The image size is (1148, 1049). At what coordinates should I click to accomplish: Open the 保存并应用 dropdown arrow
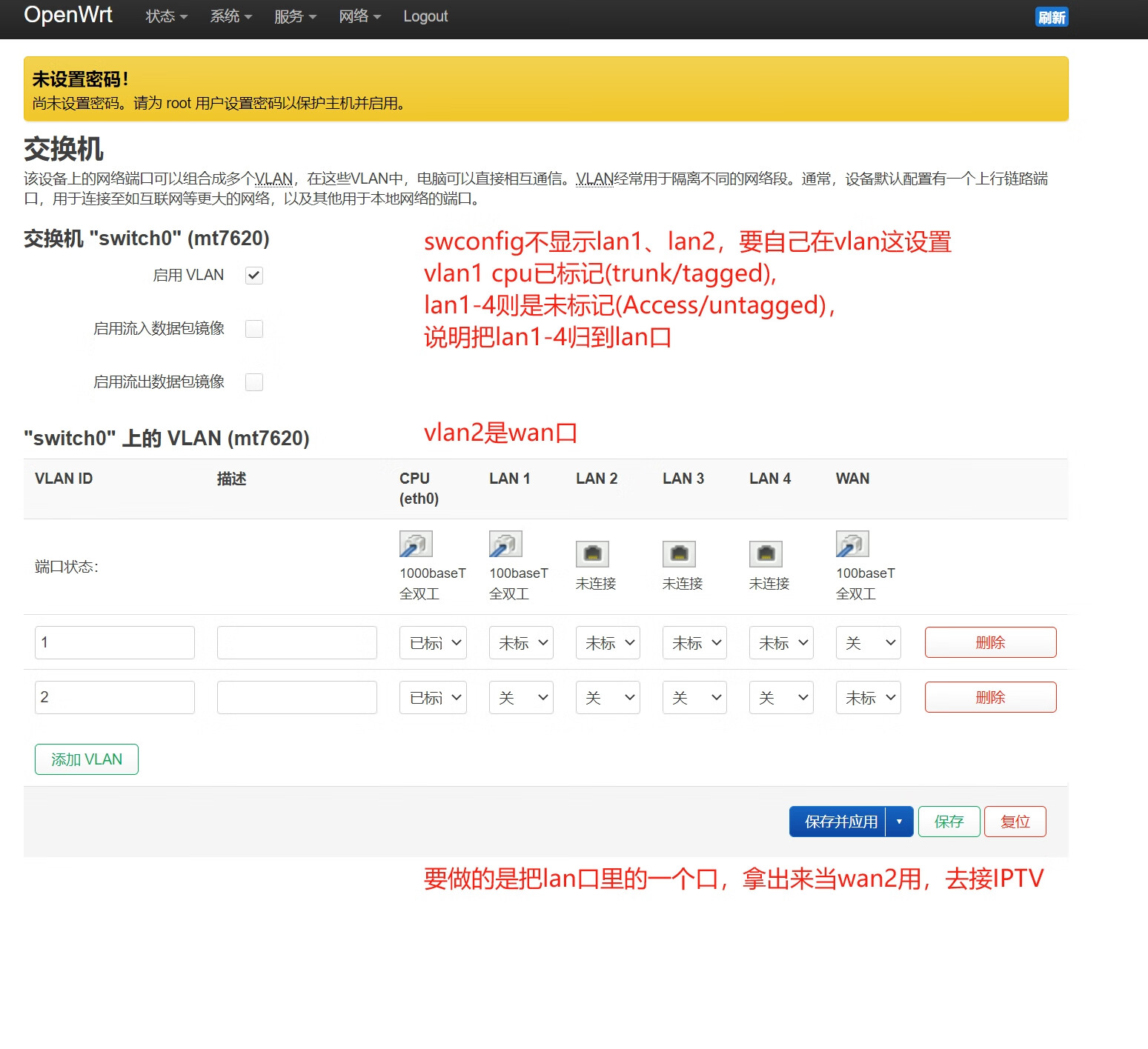pyautogui.click(x=900, y=821)
